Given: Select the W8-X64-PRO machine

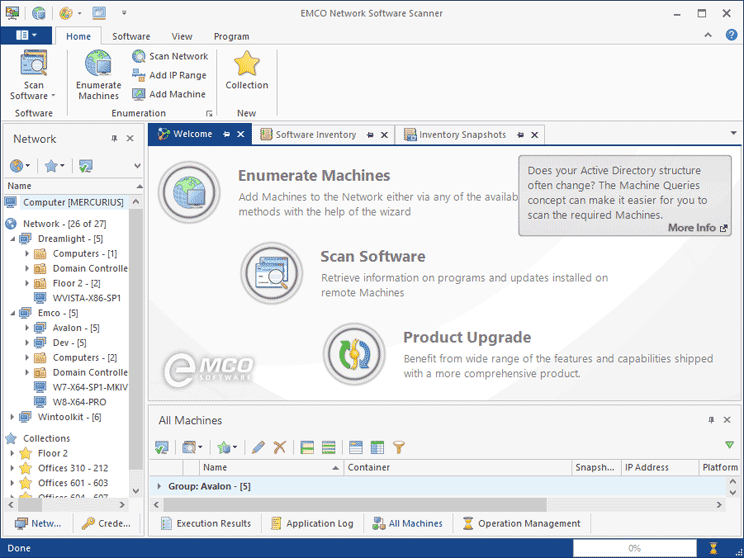Looking at the screenshot, I should tap(79, 402).
